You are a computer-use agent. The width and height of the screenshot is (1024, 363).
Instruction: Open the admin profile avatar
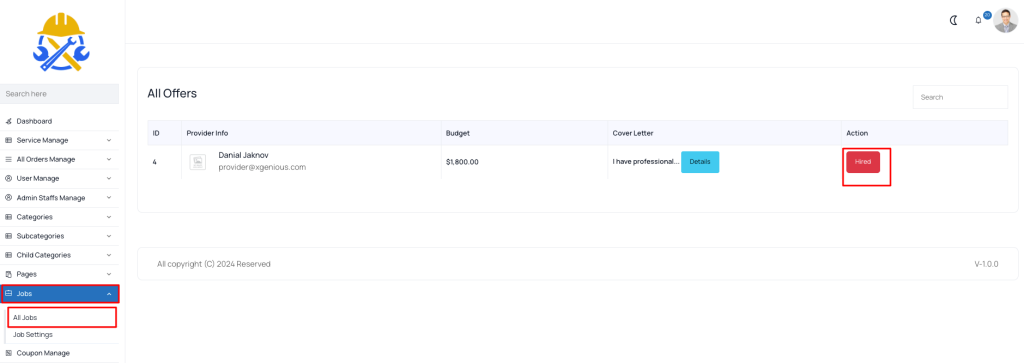[x=1006, y=20]
